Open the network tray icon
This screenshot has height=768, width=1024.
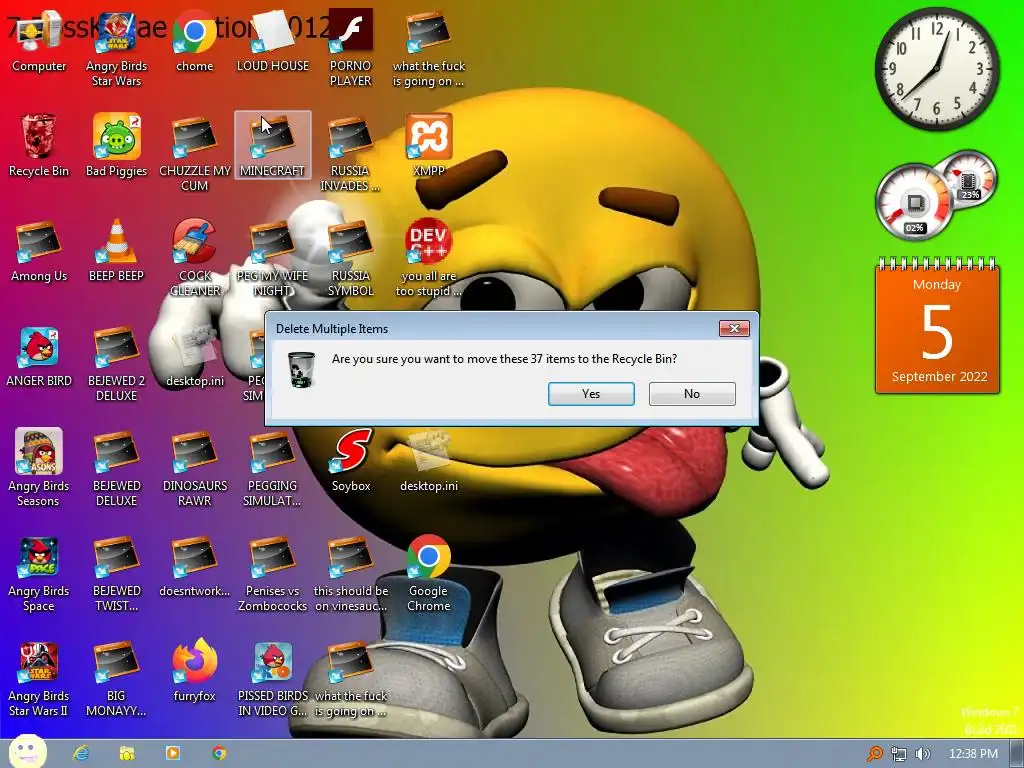pyautogui.click(x=899, y=754)
